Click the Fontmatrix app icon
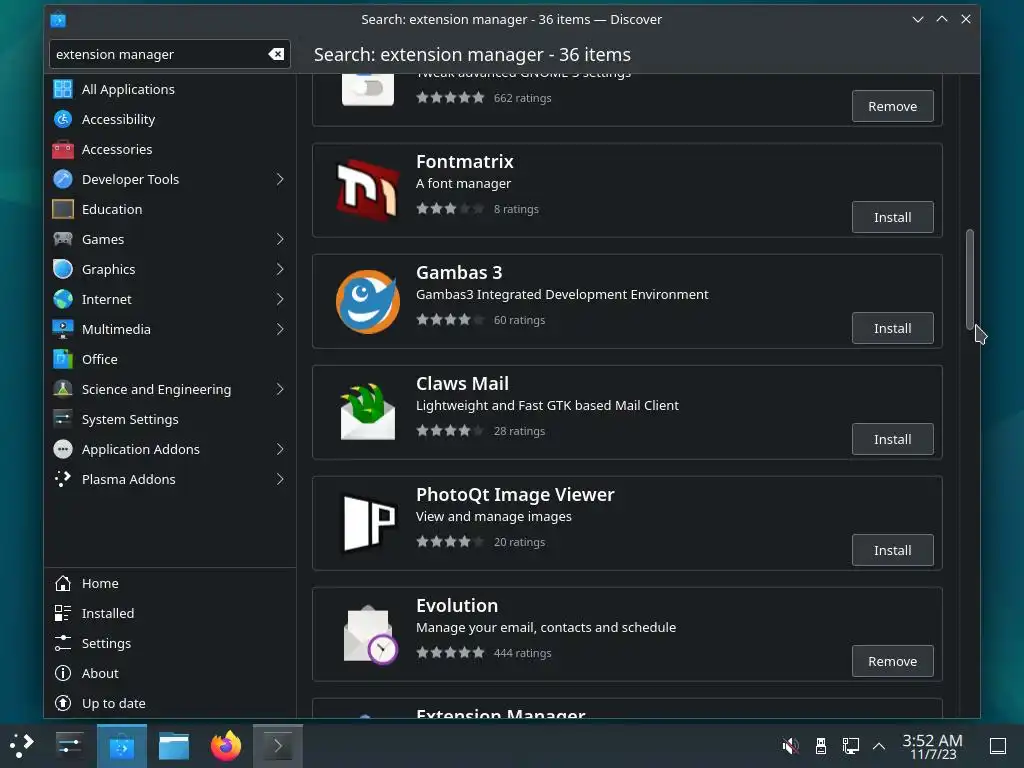1024x768 pixels. pyautogui.click(x=368, y=190)
